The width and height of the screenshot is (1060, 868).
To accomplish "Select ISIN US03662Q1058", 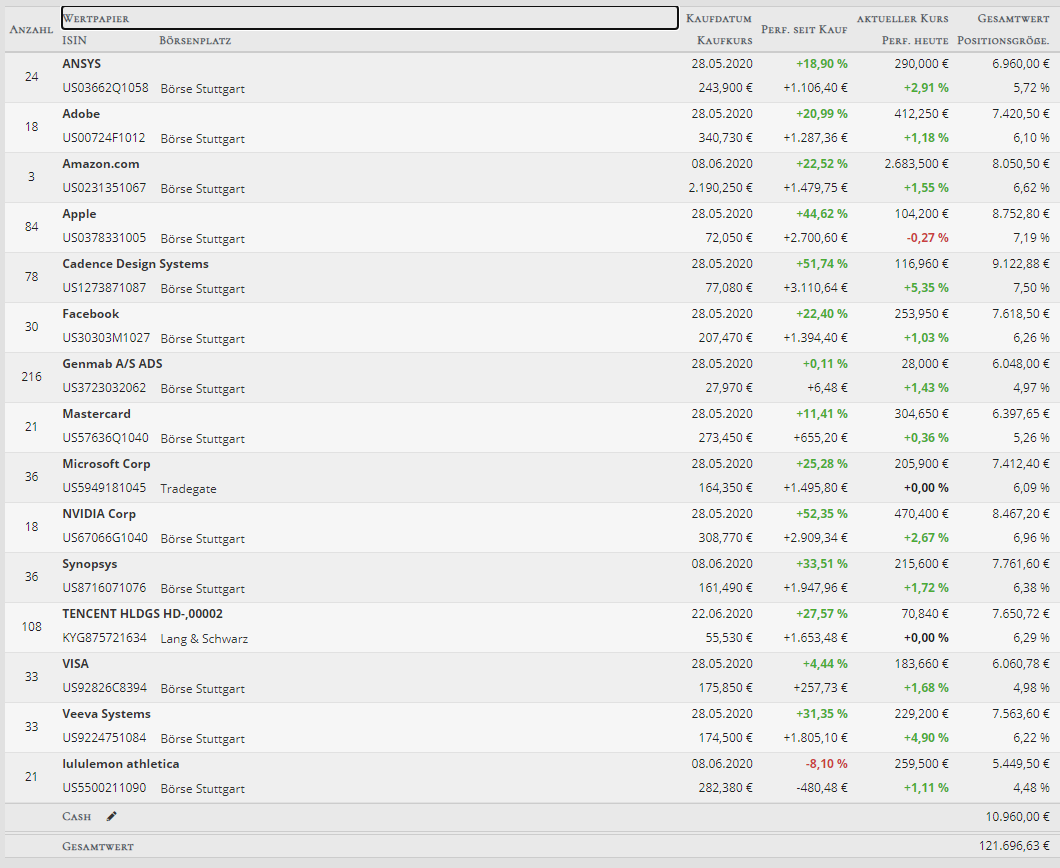I will point(105,87).
